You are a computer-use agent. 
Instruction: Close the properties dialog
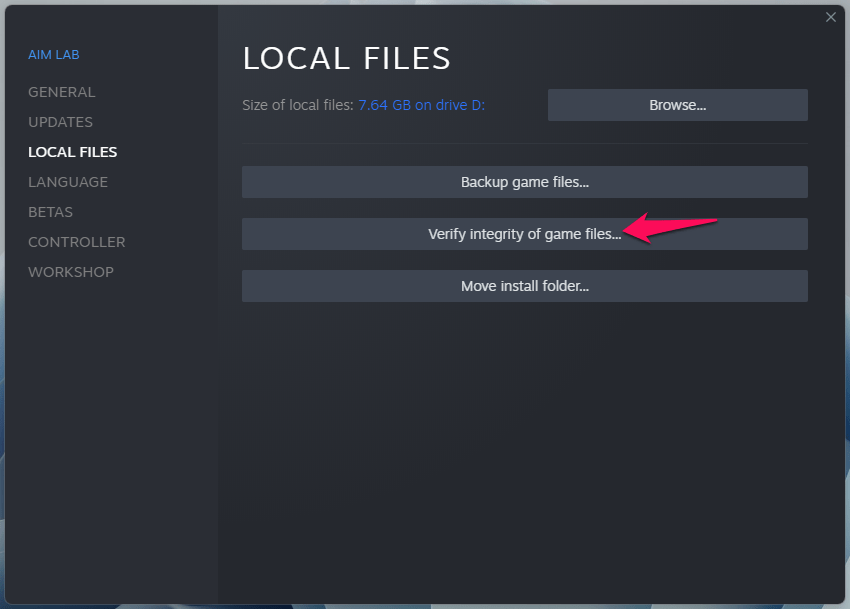pyautogui.click(x=831, y=17)
